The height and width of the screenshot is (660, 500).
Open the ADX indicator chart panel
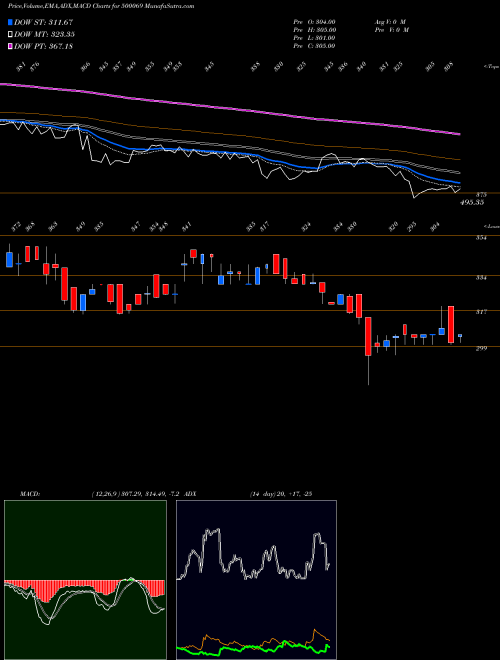[256, 580]
